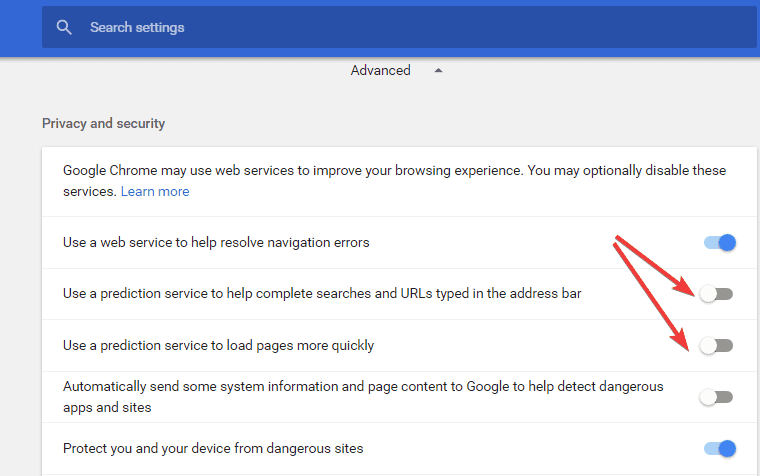Disable the resolve navigation errors toggle
760x476 pixels.
tap(720, 242)
